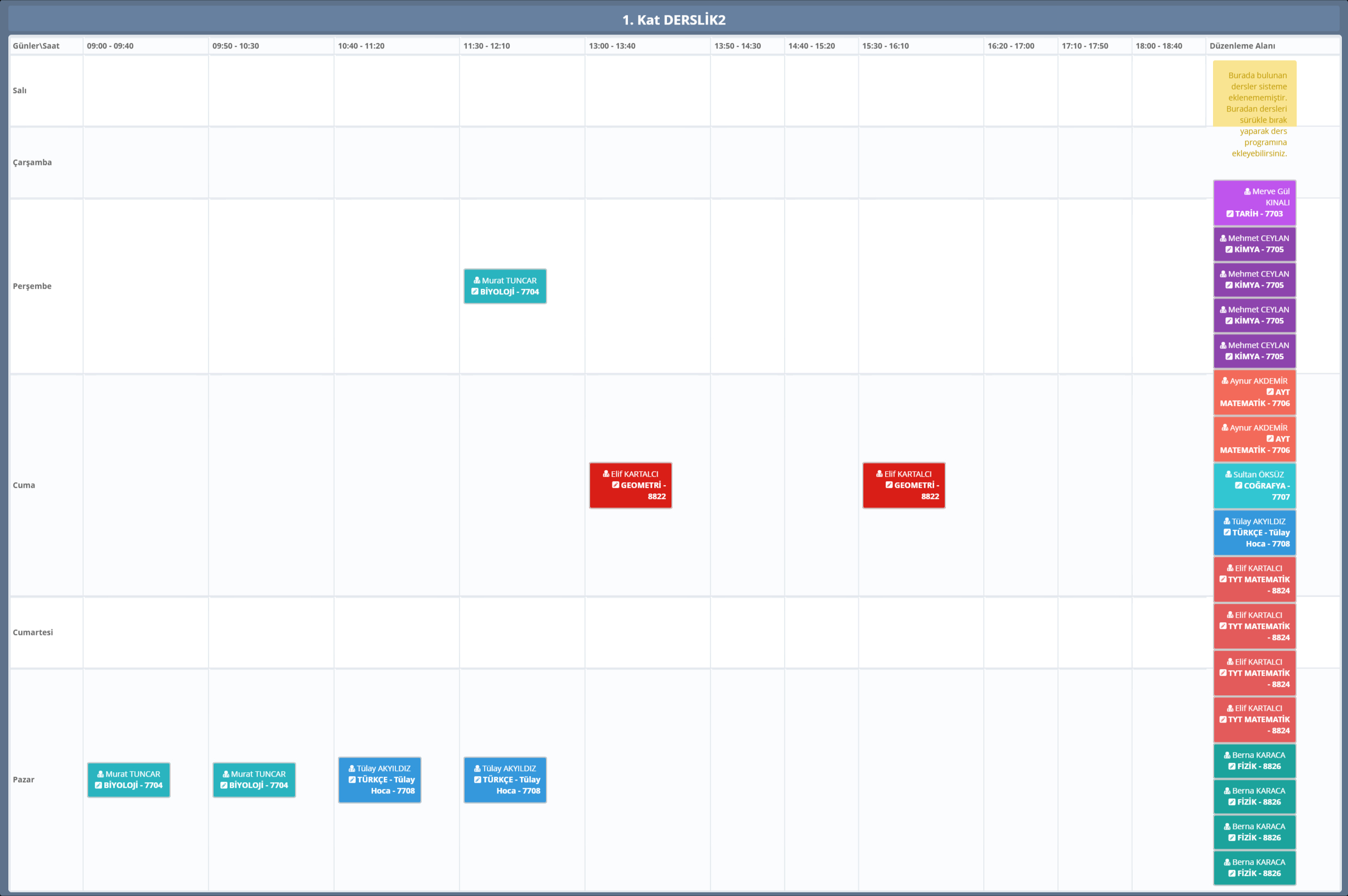This screenshot has height=896, width=1348.
Task: Click edit icon on COĞRAFYA - 7707 card
Action: pyautogui.click(x=1238, y=486)
